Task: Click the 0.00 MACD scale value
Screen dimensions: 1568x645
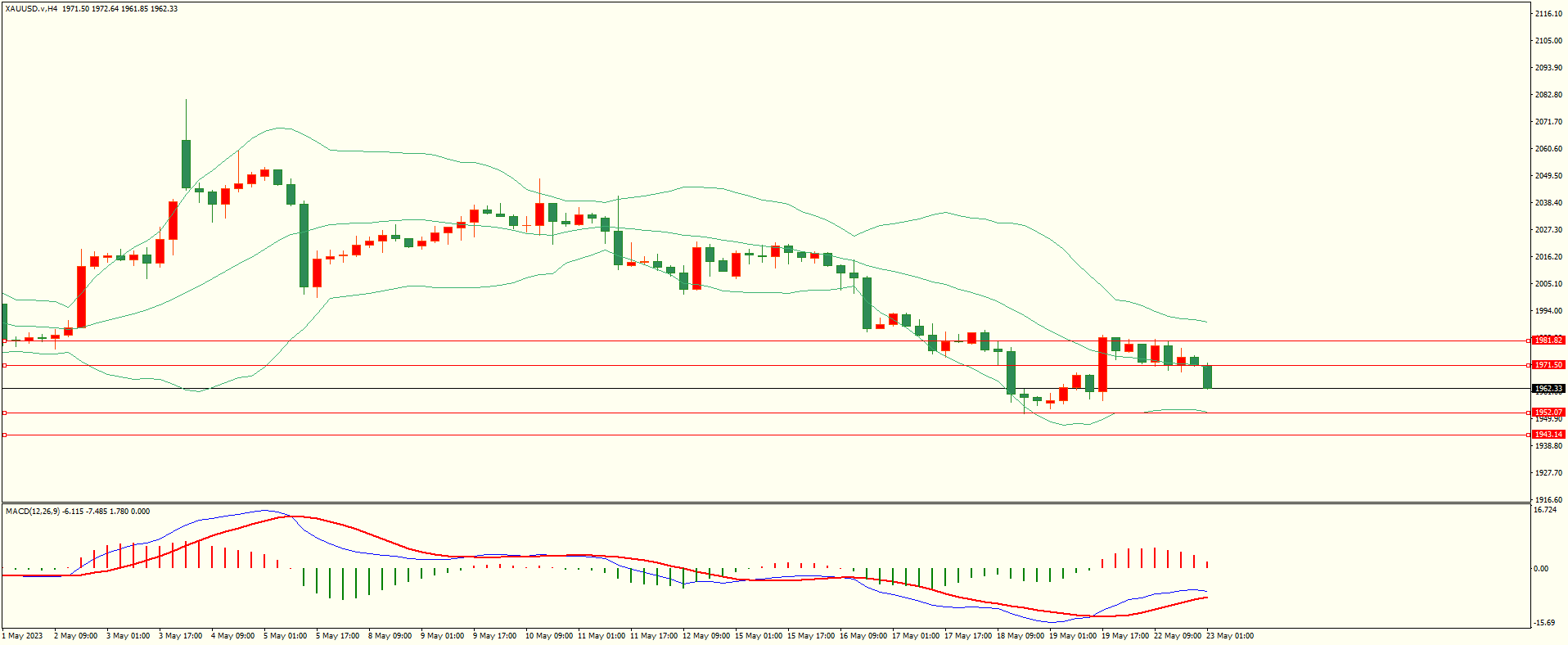Action: tap(1541, 569)
